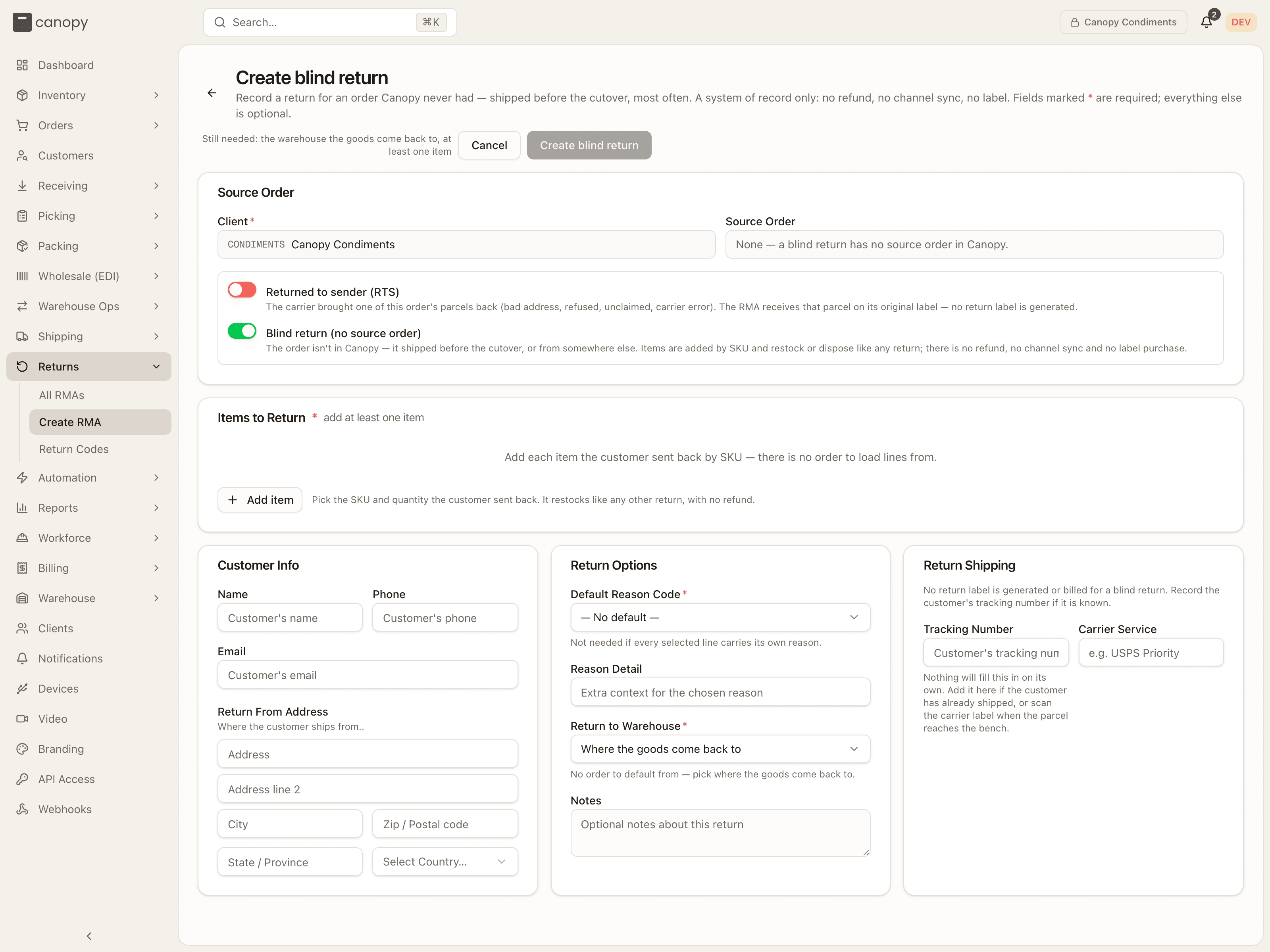1270x952 pixels.
Task: Click the Devices plug icon
Action: (22, 689)
